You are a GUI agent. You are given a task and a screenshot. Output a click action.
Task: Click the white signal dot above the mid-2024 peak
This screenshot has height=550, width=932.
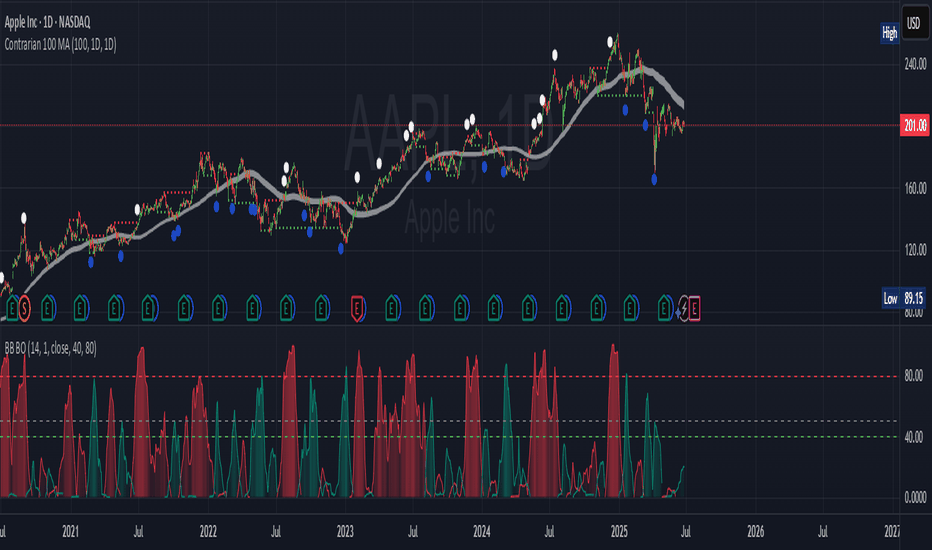pyautogui.click(x=555, y=55)
